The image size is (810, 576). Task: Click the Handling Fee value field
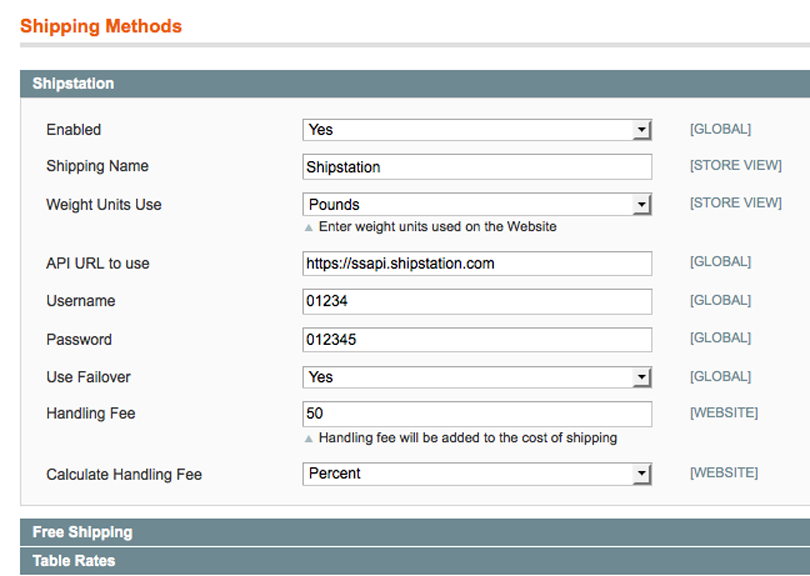pos(477,414)
